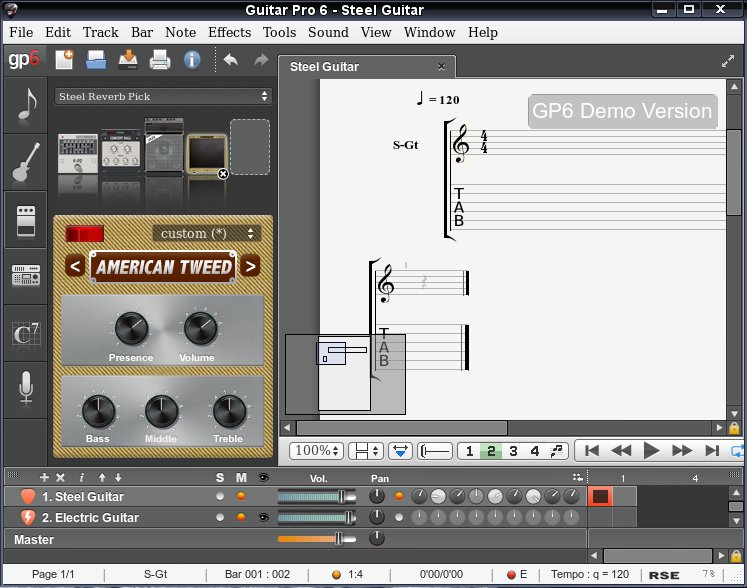747x588 pixels.
Task: Delete track with the X icon
Action: [61, 477]
